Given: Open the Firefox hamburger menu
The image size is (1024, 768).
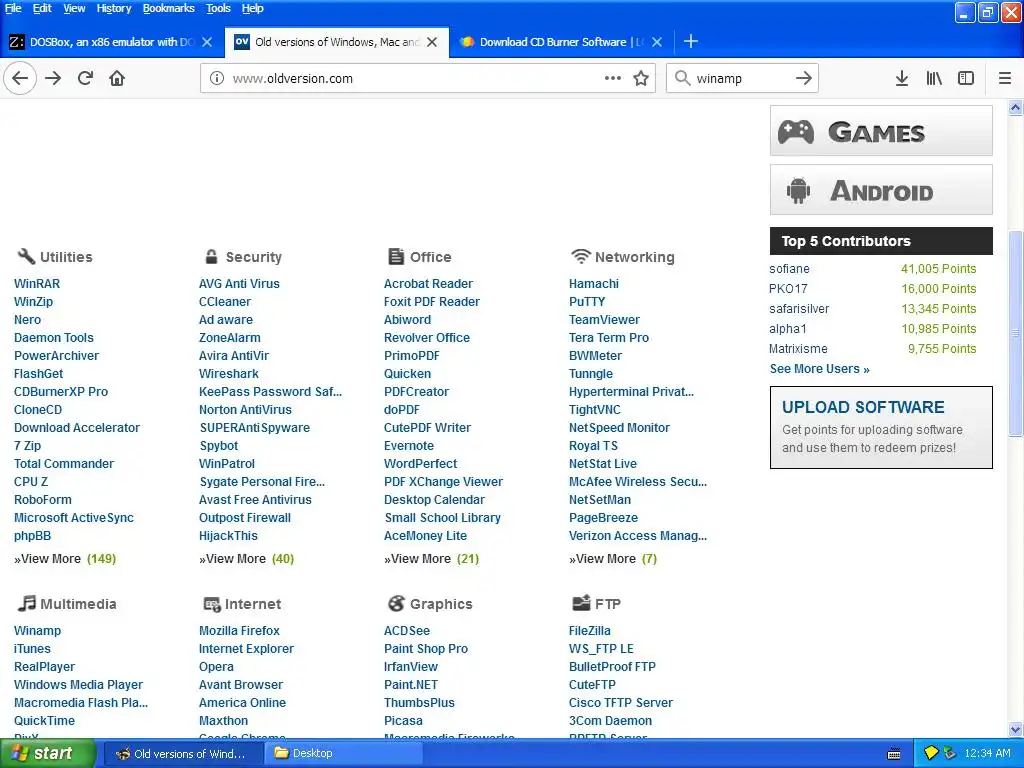Looking at the screenshot, I should 1005,78.
